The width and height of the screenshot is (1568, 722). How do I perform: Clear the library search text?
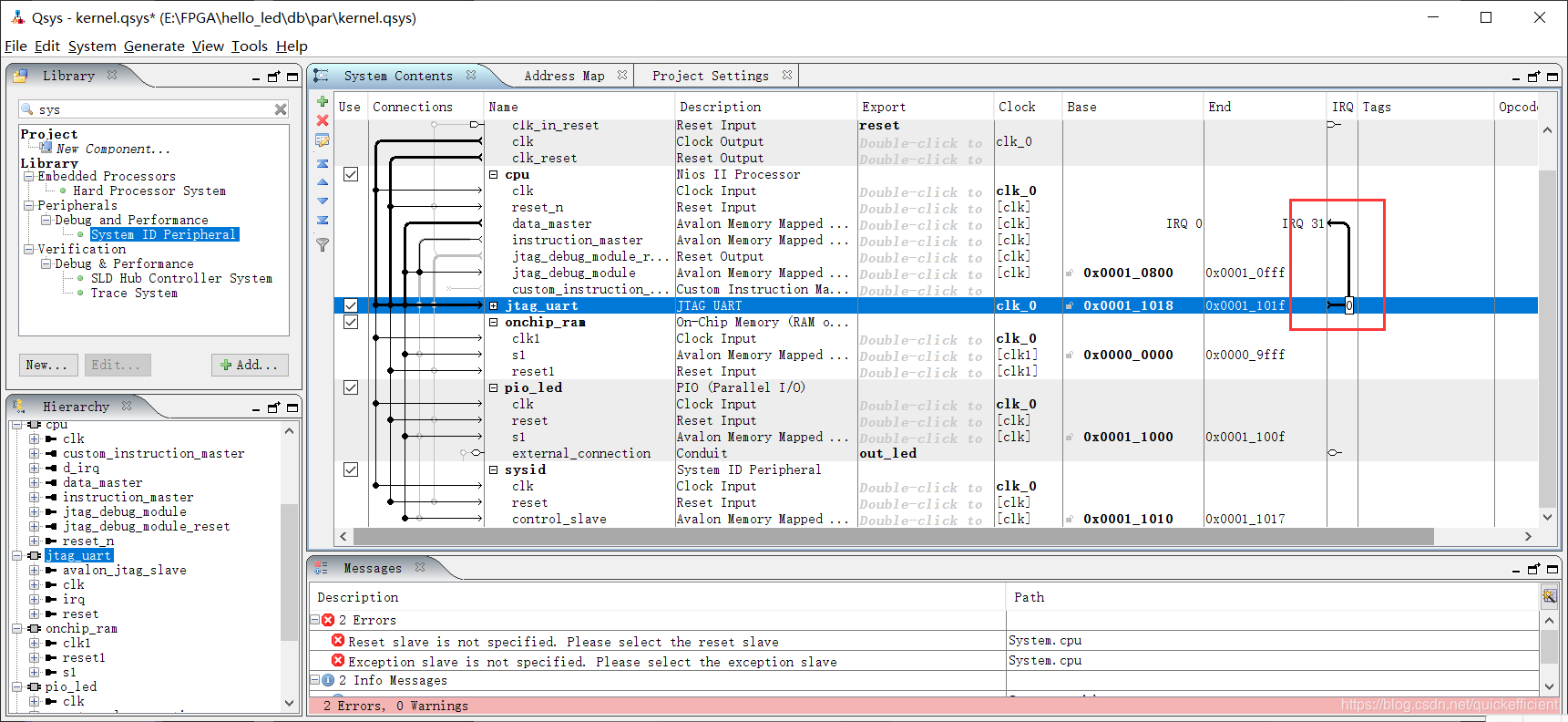pyautogui.click(x=281, y=109)
